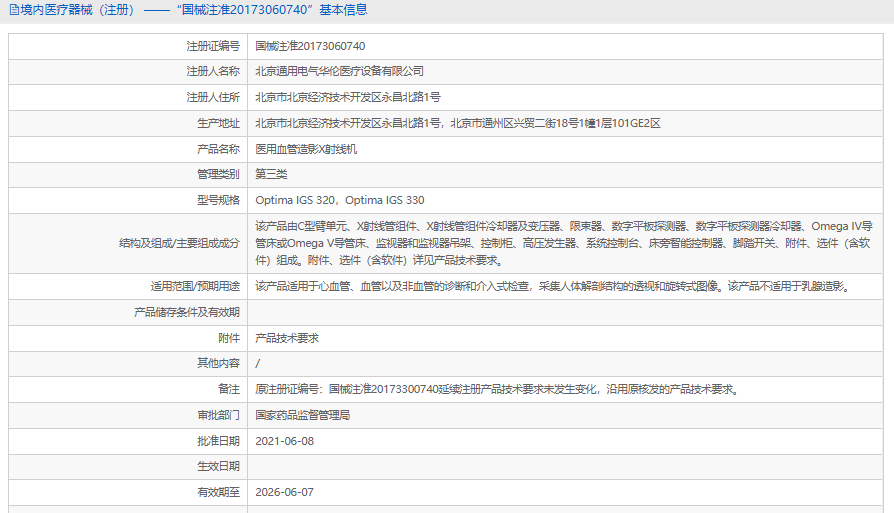Select the approval date 2021-06-08

(x=285, y=441)
